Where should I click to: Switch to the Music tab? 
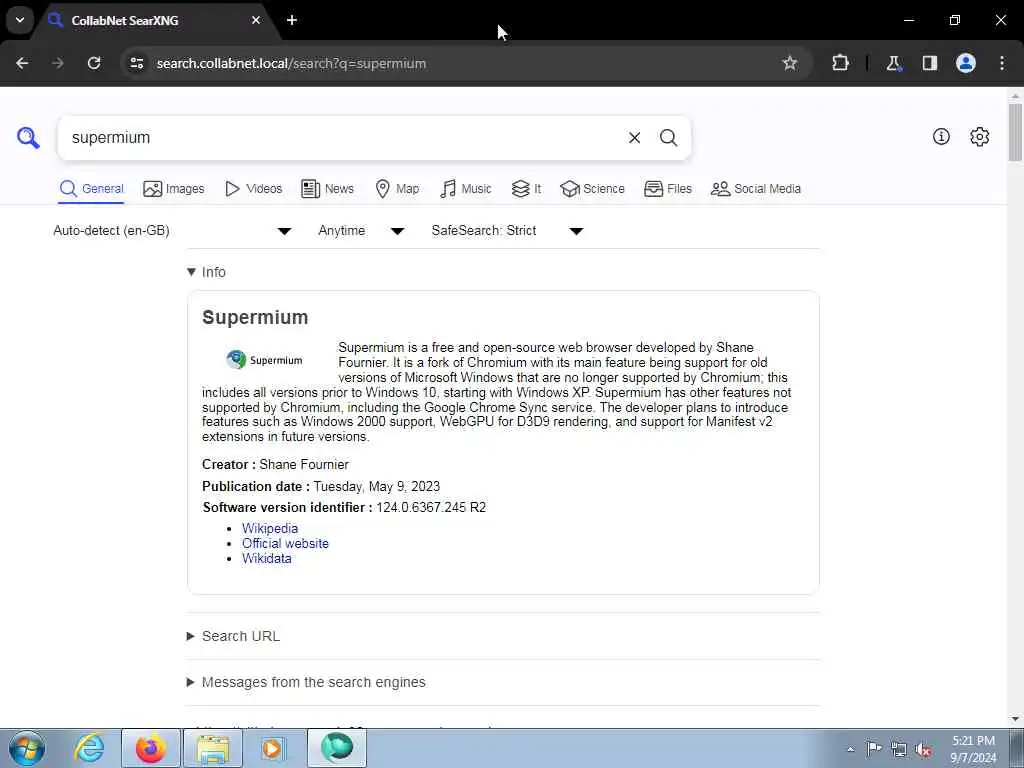point(466,189)
